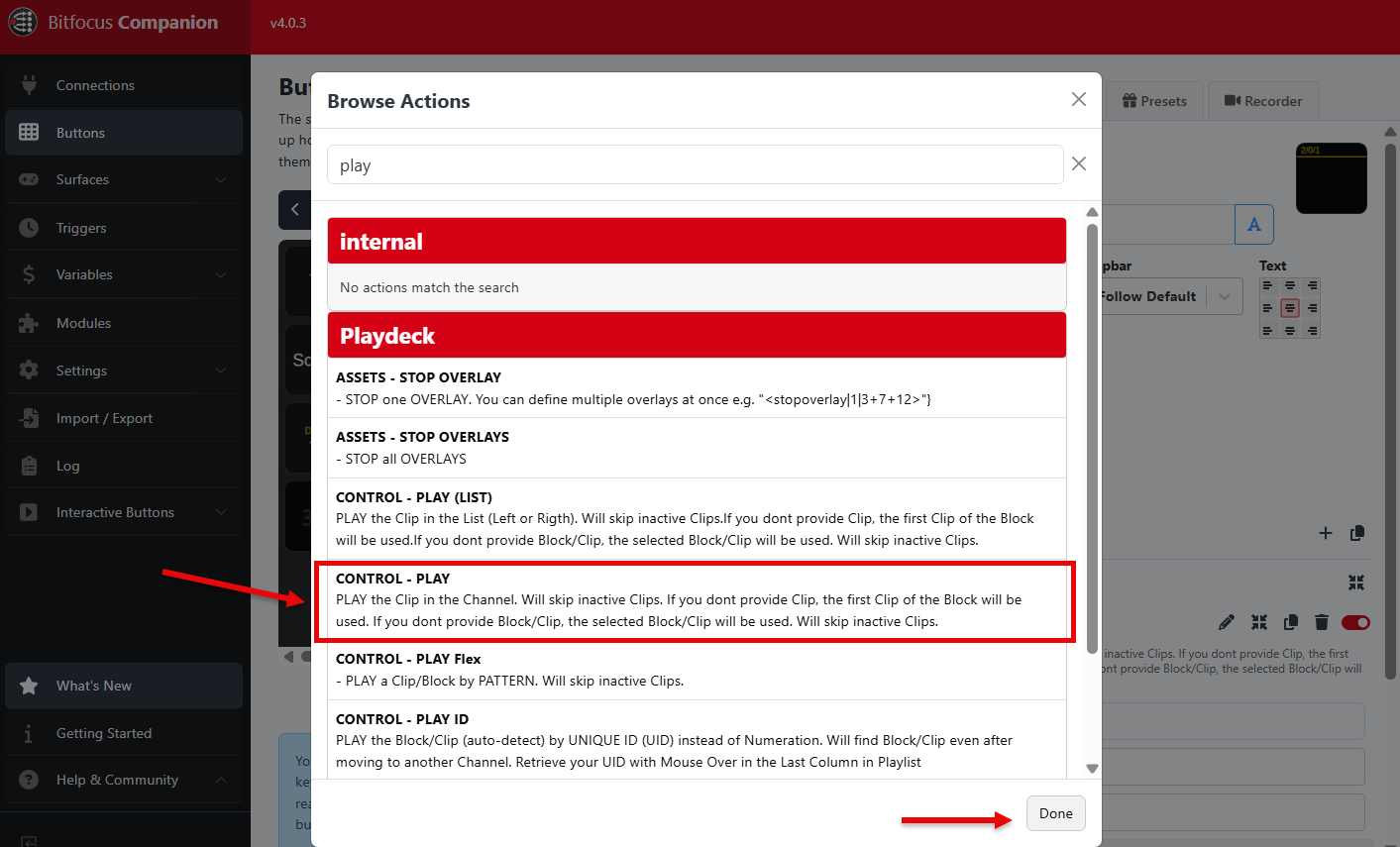Click the page back chevron button
The image size is (1400, 847).
[x=295, y=210]
